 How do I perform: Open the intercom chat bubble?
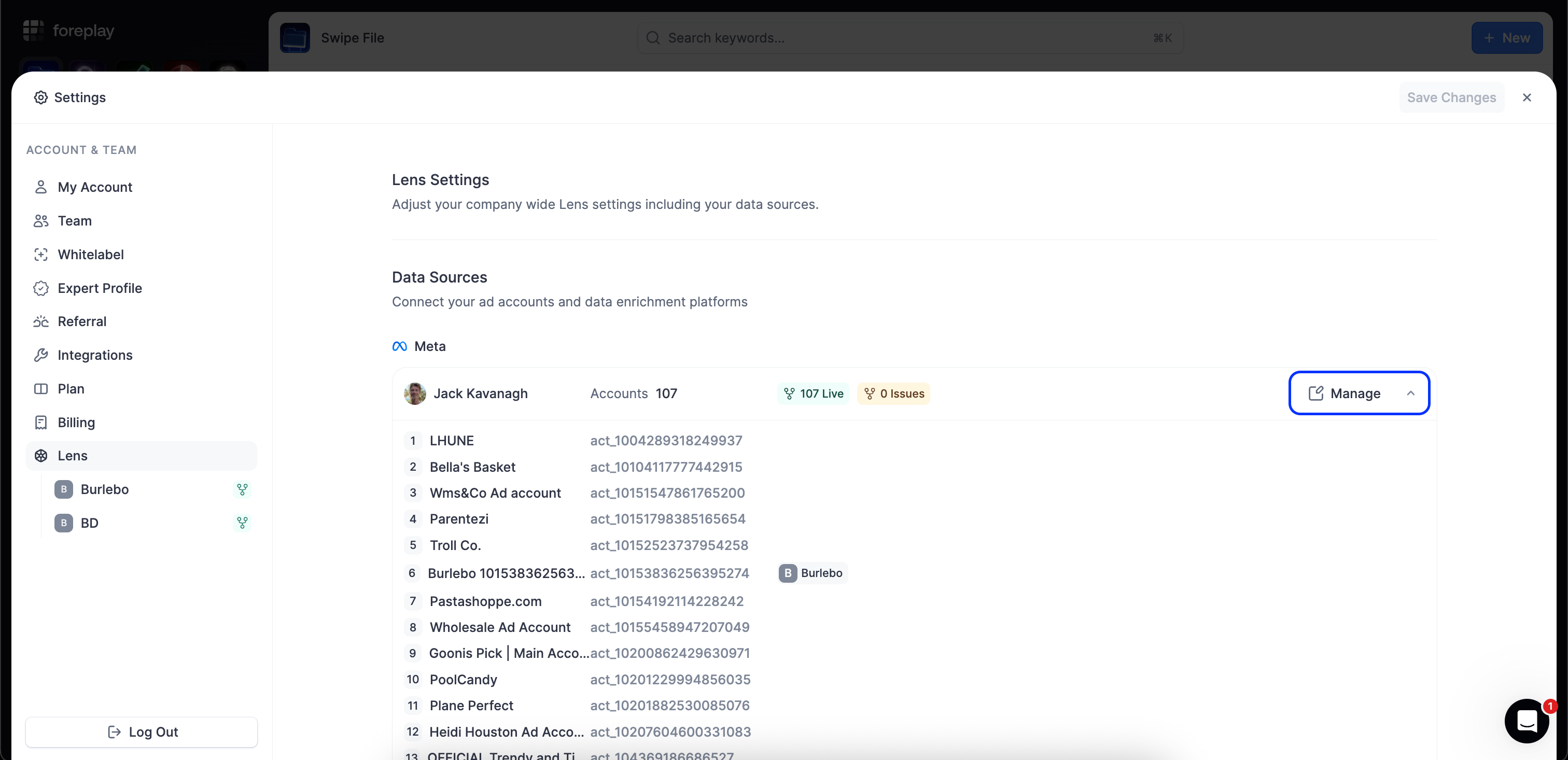pyautogui.click(x=1527, y=721)
